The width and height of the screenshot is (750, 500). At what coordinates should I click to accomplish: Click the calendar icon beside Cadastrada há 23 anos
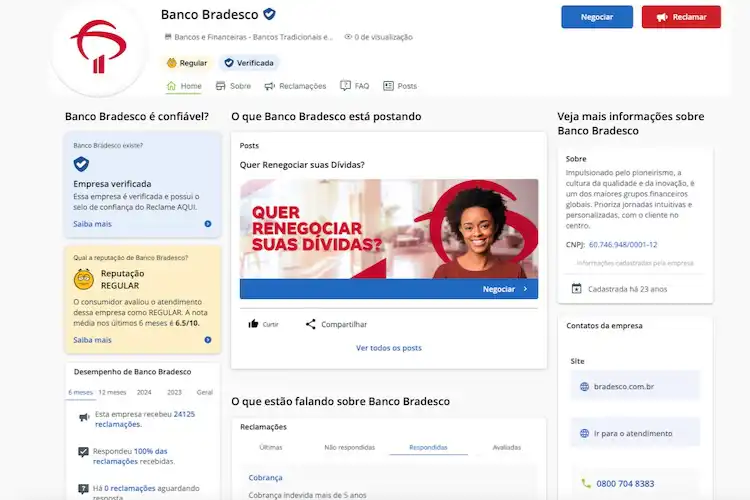pos(577,289)
